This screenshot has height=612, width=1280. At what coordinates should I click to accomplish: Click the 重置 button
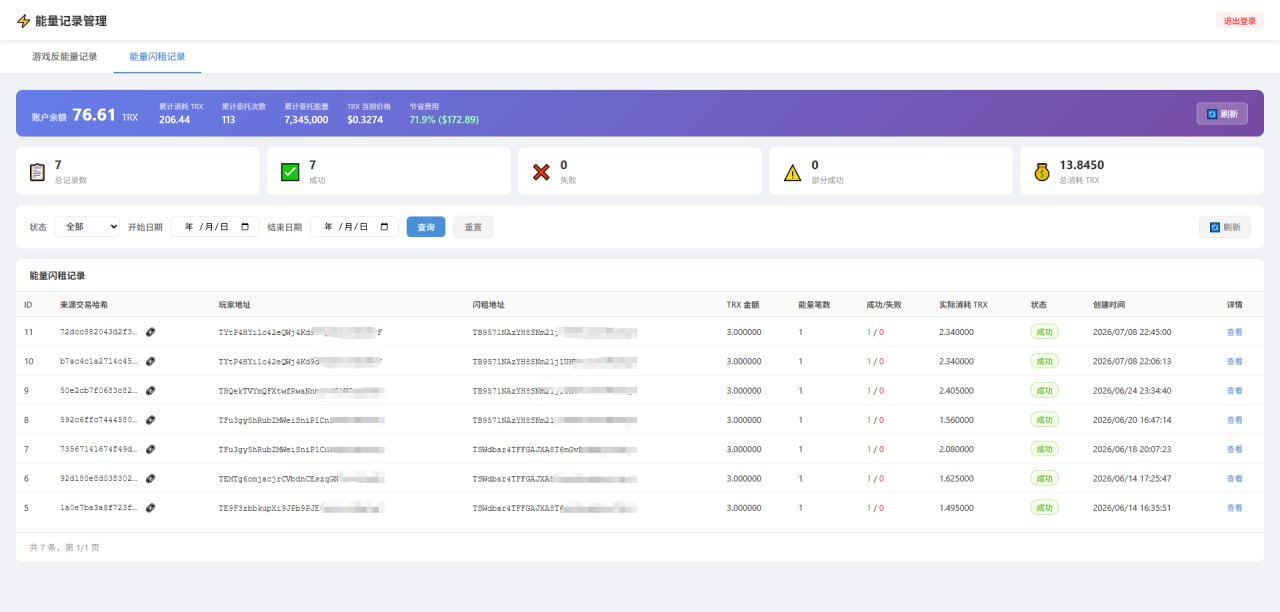pyautogui.click(x=473, y=227)
